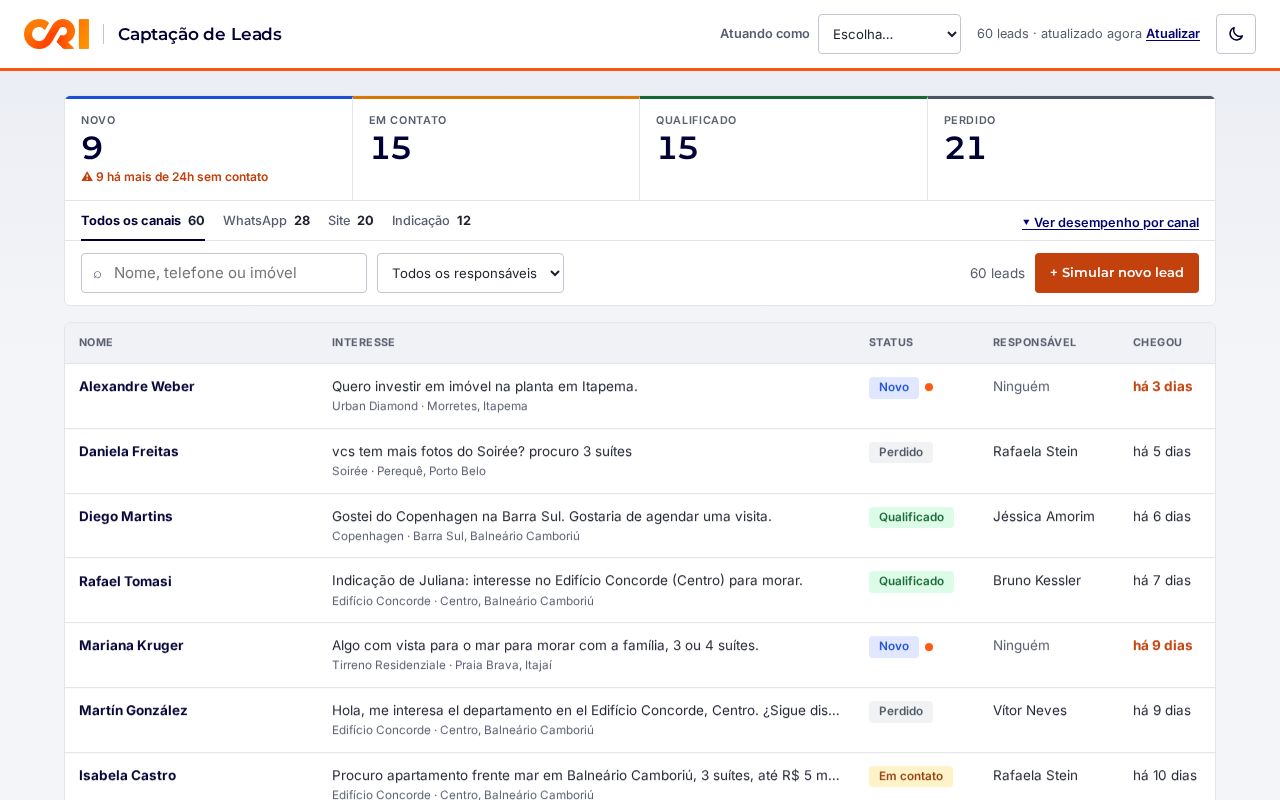
Task: Click the orange alert dot in Mariana Kruger's row
Action: (929, 647)
